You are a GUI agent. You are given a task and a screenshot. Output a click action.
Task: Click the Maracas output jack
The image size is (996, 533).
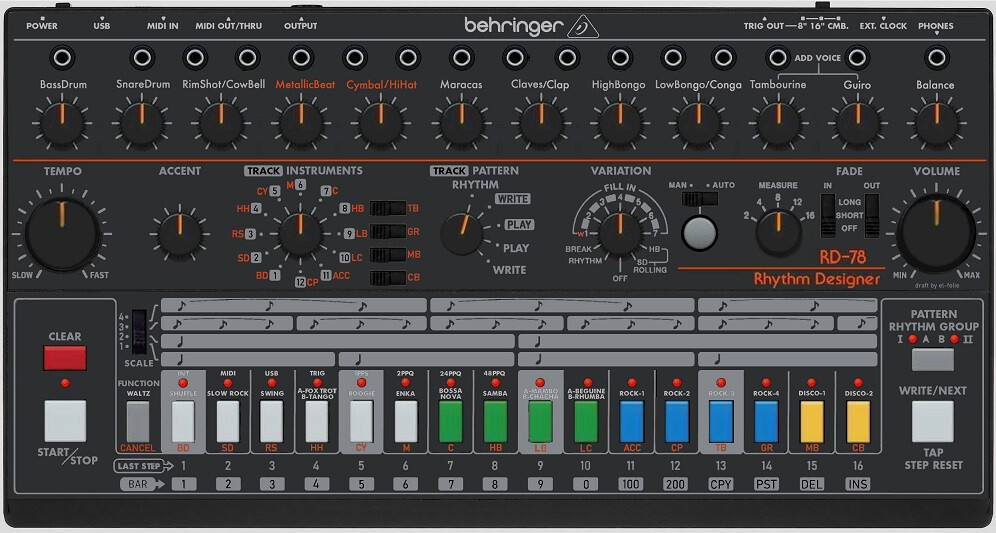pos(461,58)
